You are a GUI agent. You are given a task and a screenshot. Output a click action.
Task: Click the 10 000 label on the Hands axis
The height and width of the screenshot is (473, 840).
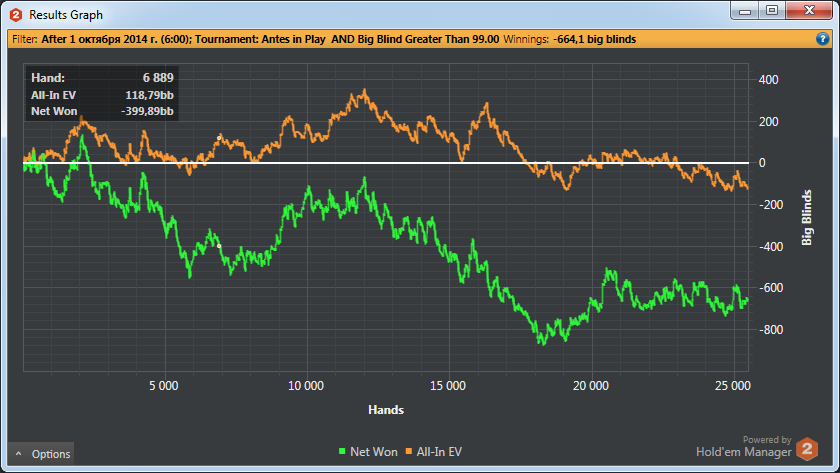305,385
